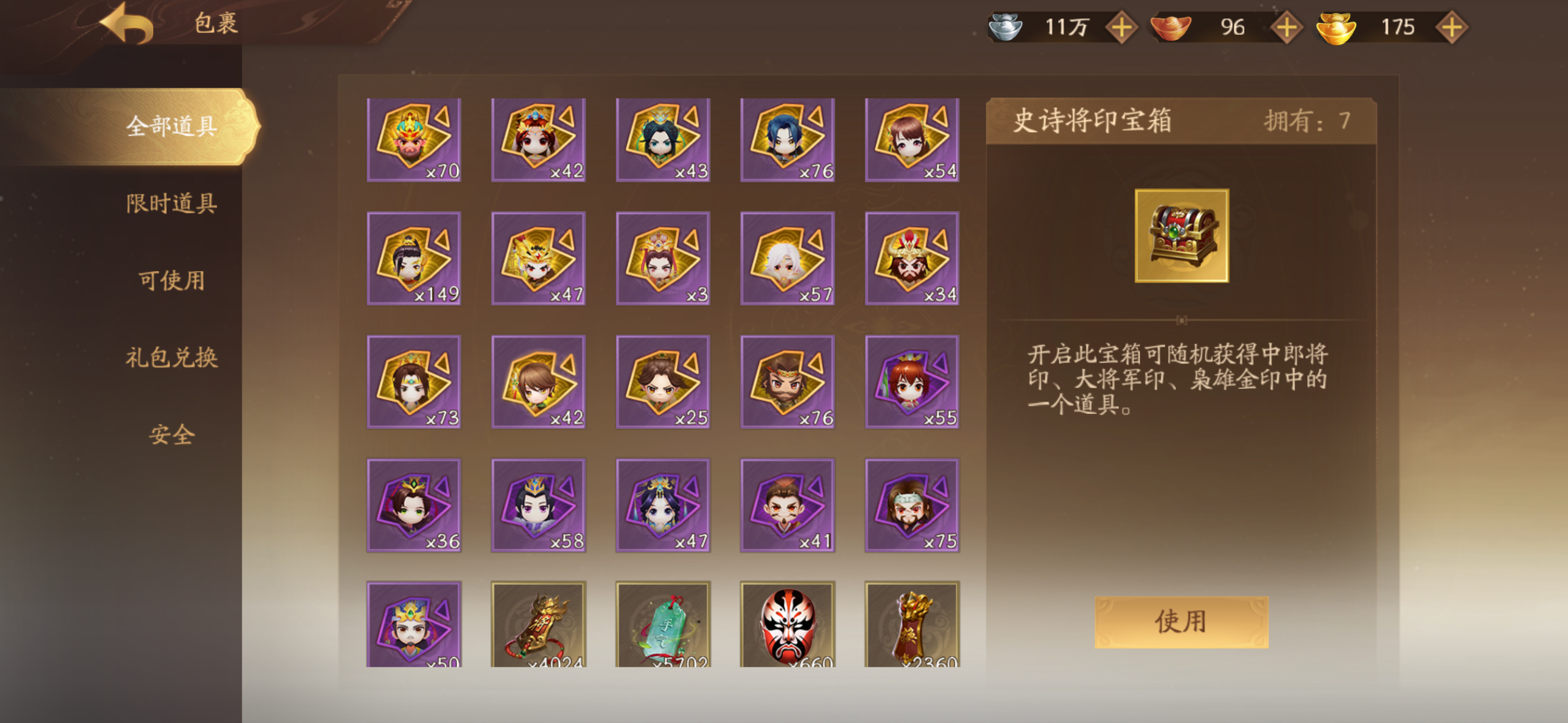The image size is (1568, 723).
Task: Select the red-haired hero shard x55
Action: coord(912,381)
